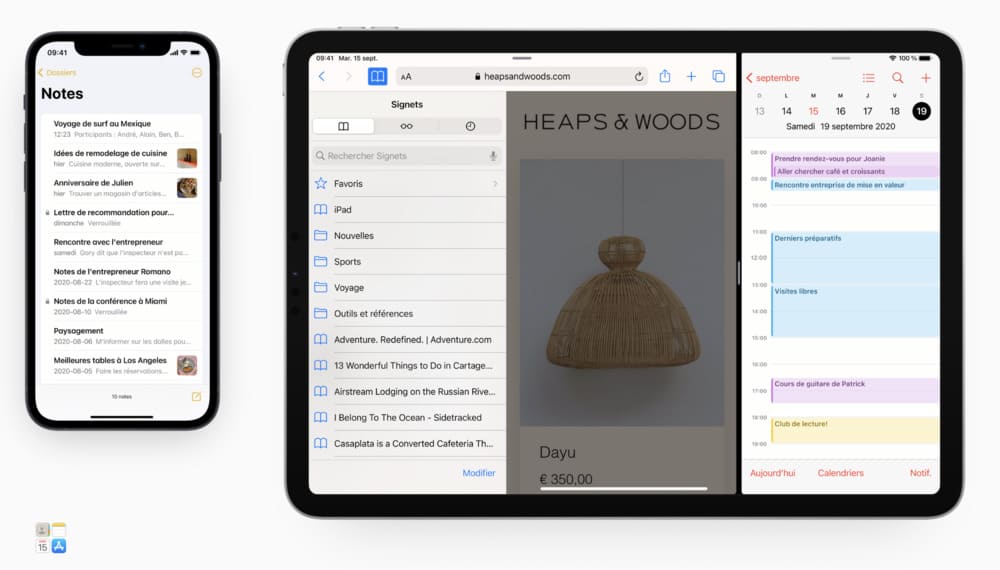
Task: Open the Idées de remodelage de cuisine note
Action: pyautogui.click(x=122, y=158)
